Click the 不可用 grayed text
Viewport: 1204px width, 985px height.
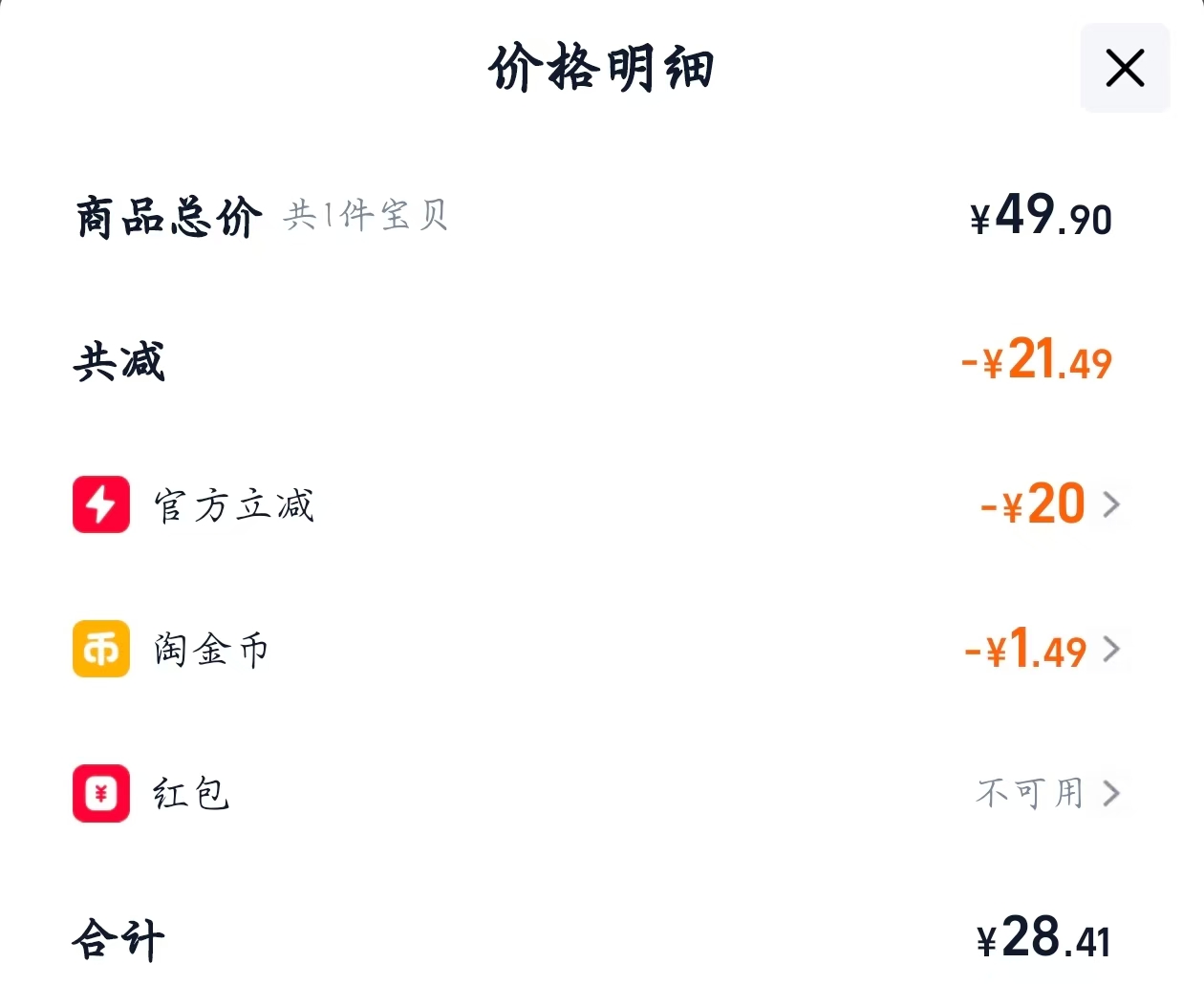1027,793
